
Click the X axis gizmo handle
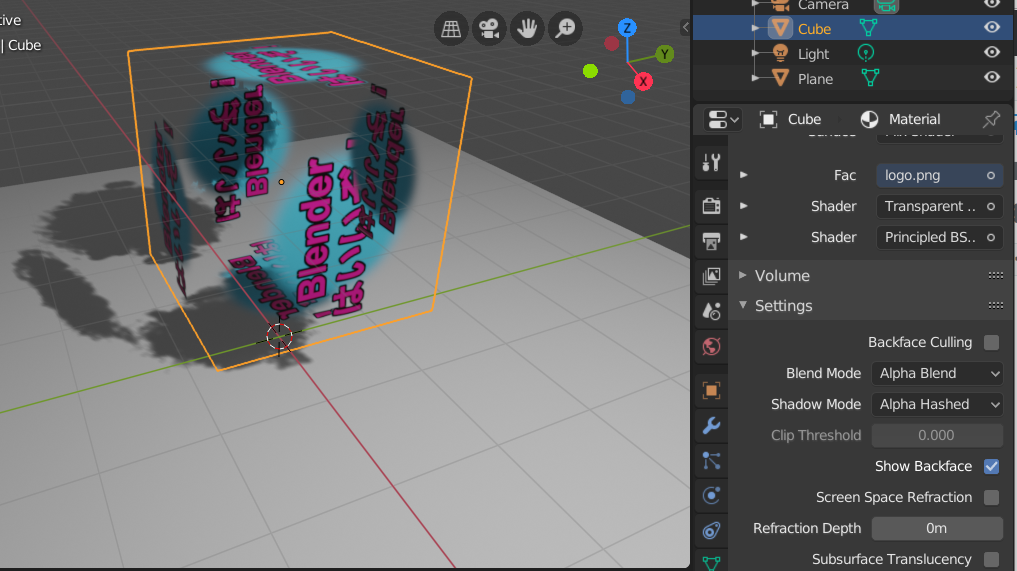click(x=643, y=81)
